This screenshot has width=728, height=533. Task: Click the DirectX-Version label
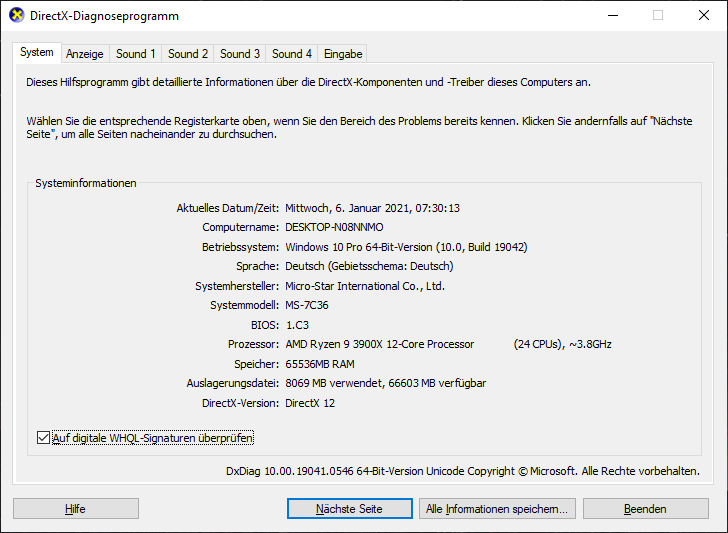[x=240, y=403]
